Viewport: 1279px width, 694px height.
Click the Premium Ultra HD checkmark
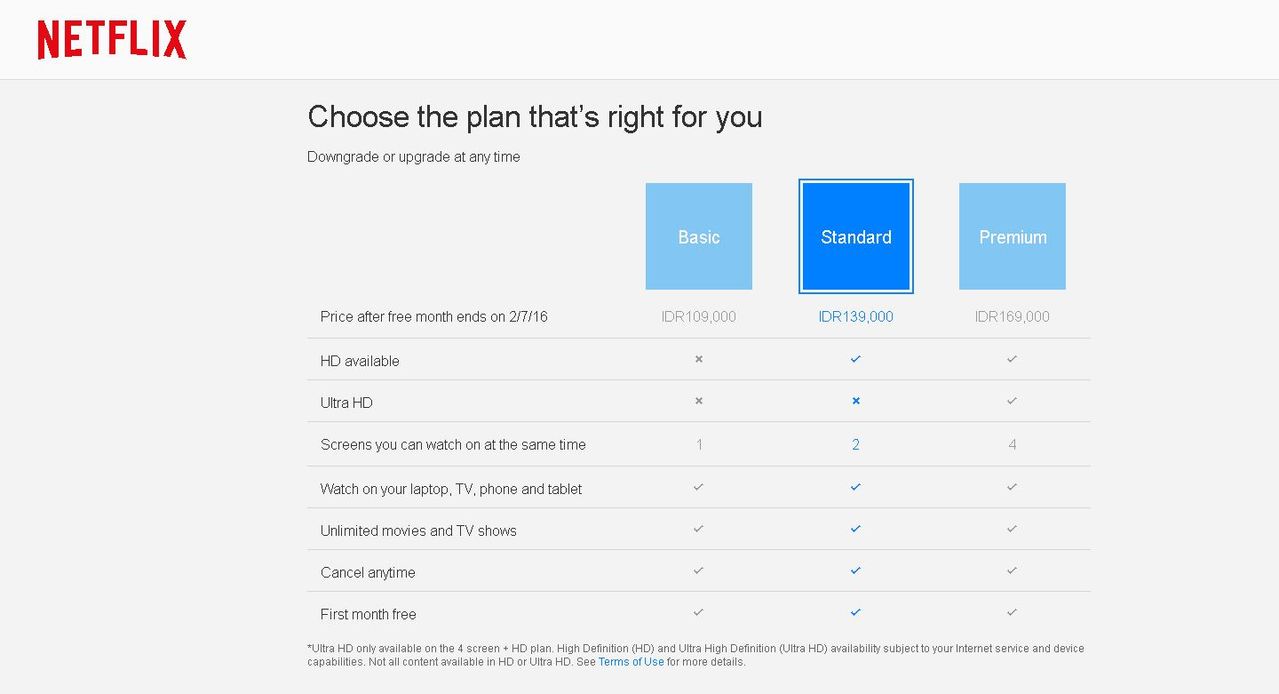[1012, 401]
